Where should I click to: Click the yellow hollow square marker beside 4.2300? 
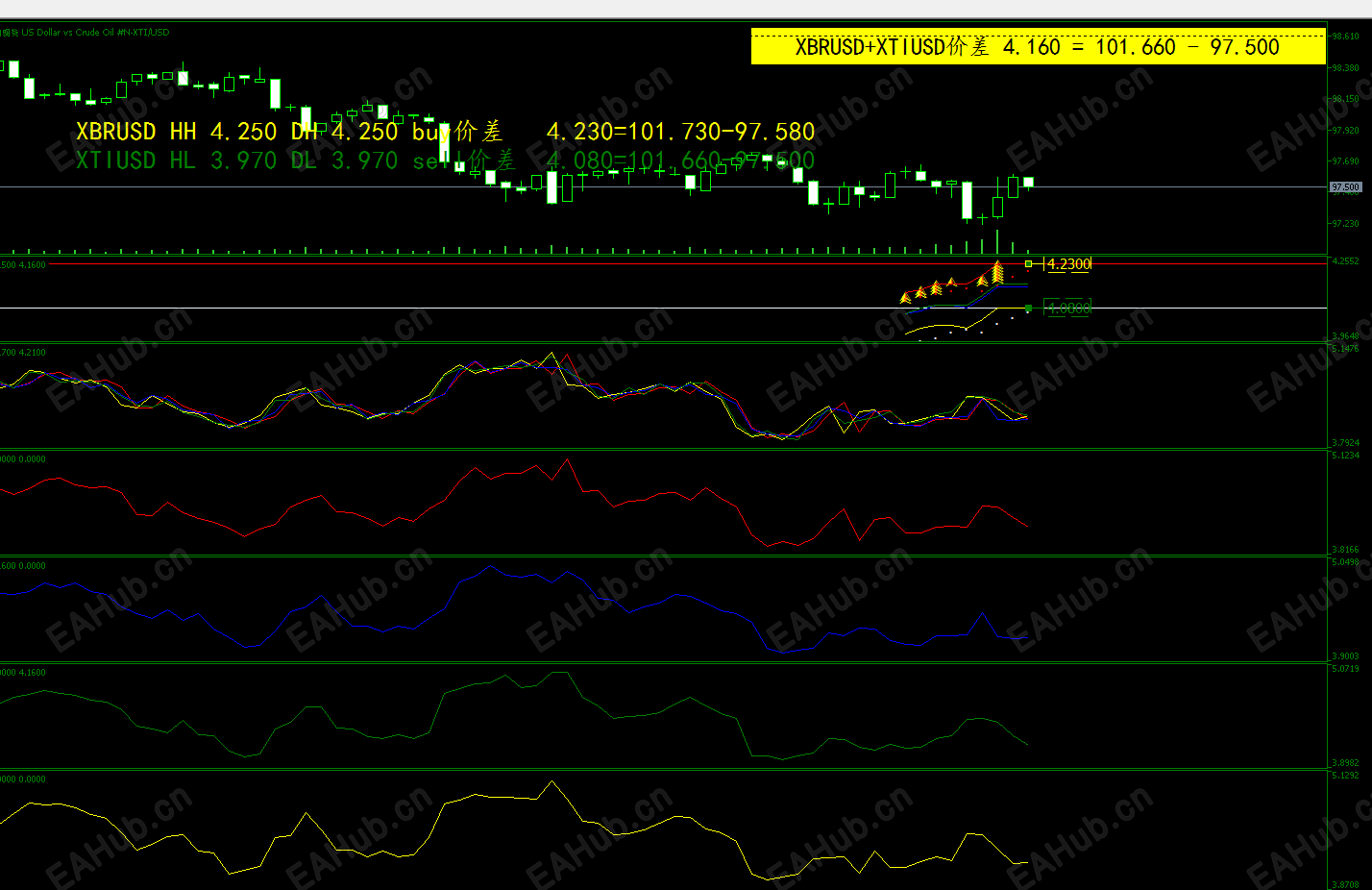point(1028,263)
